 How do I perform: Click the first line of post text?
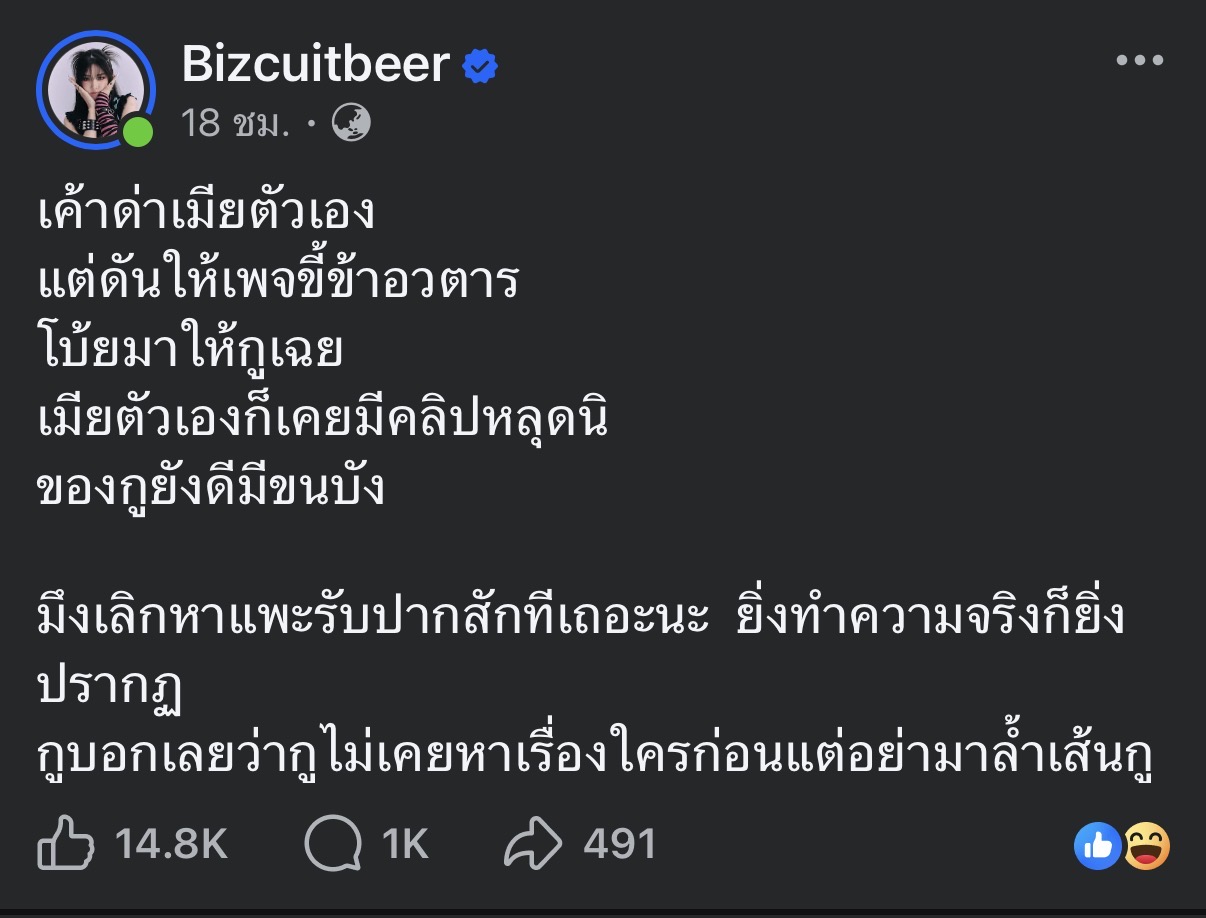coord(205,213)
